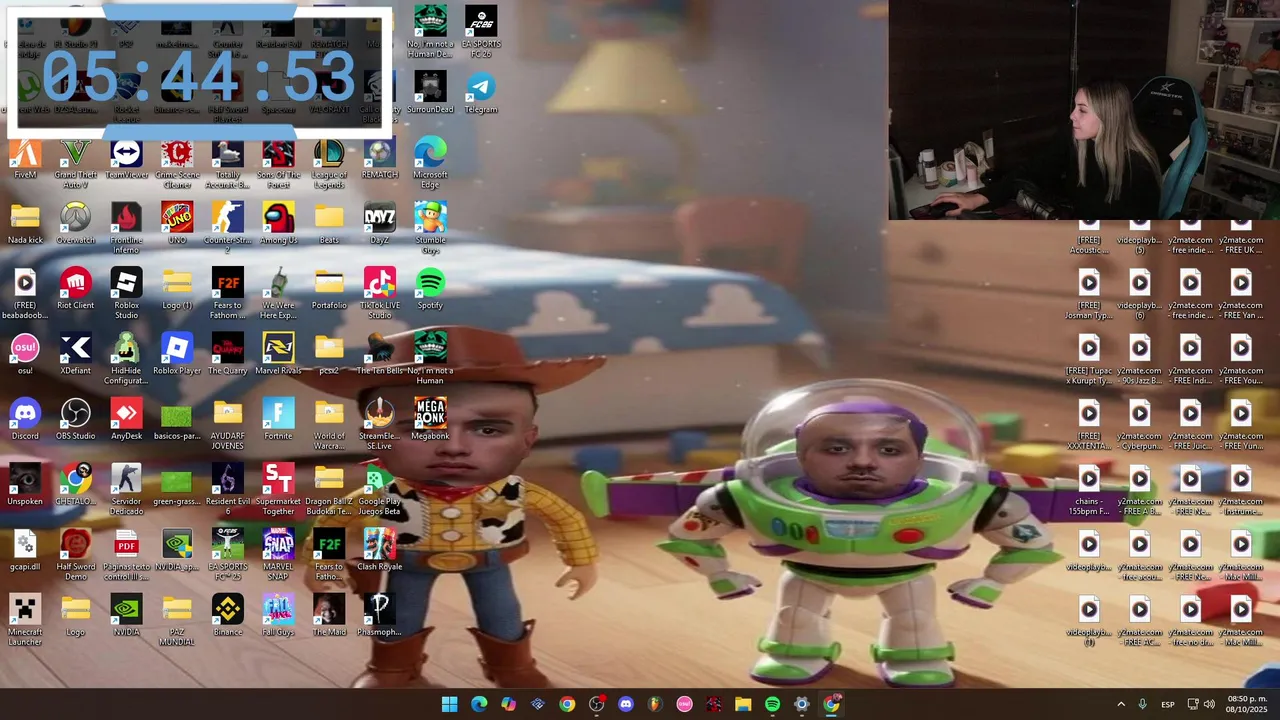Open the Riot Client icon

click(x=76, y=290)
